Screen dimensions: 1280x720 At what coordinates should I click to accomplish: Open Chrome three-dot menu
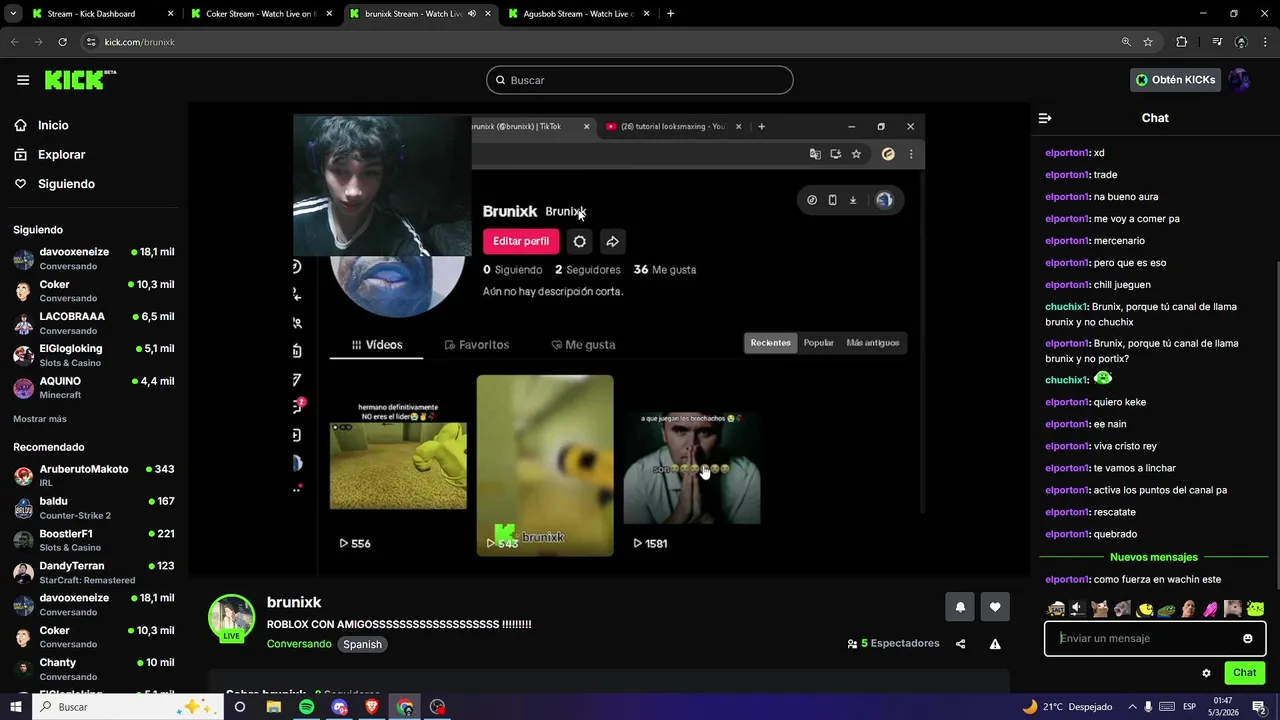pyautogui.click(x=1263, y=42)
